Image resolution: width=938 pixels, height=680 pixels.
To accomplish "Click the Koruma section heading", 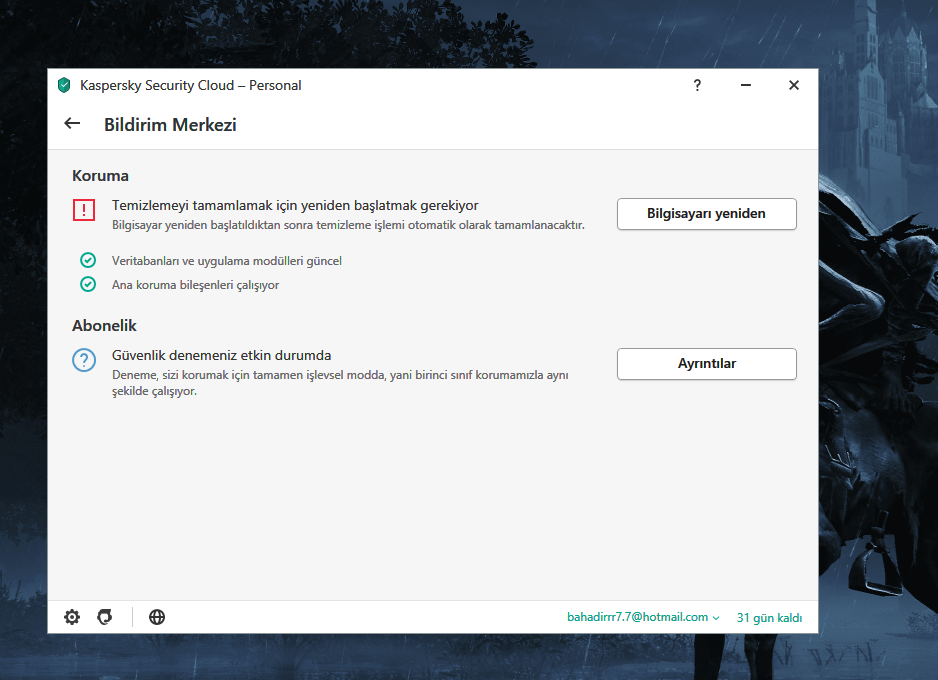I will pyautogui.click(x=100, y=176).
